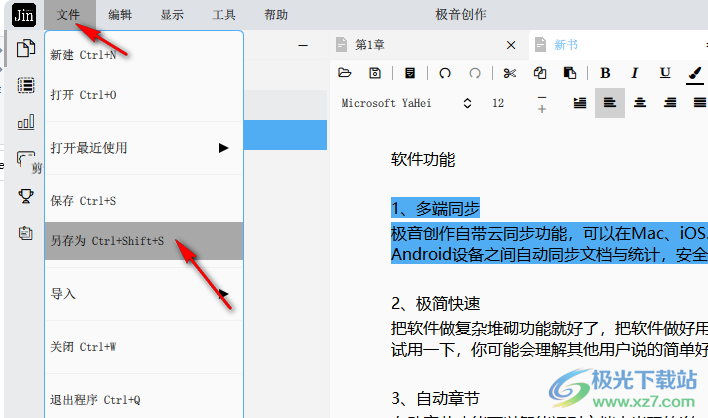
Task: Select center text alignment
Action: (640, 103)
